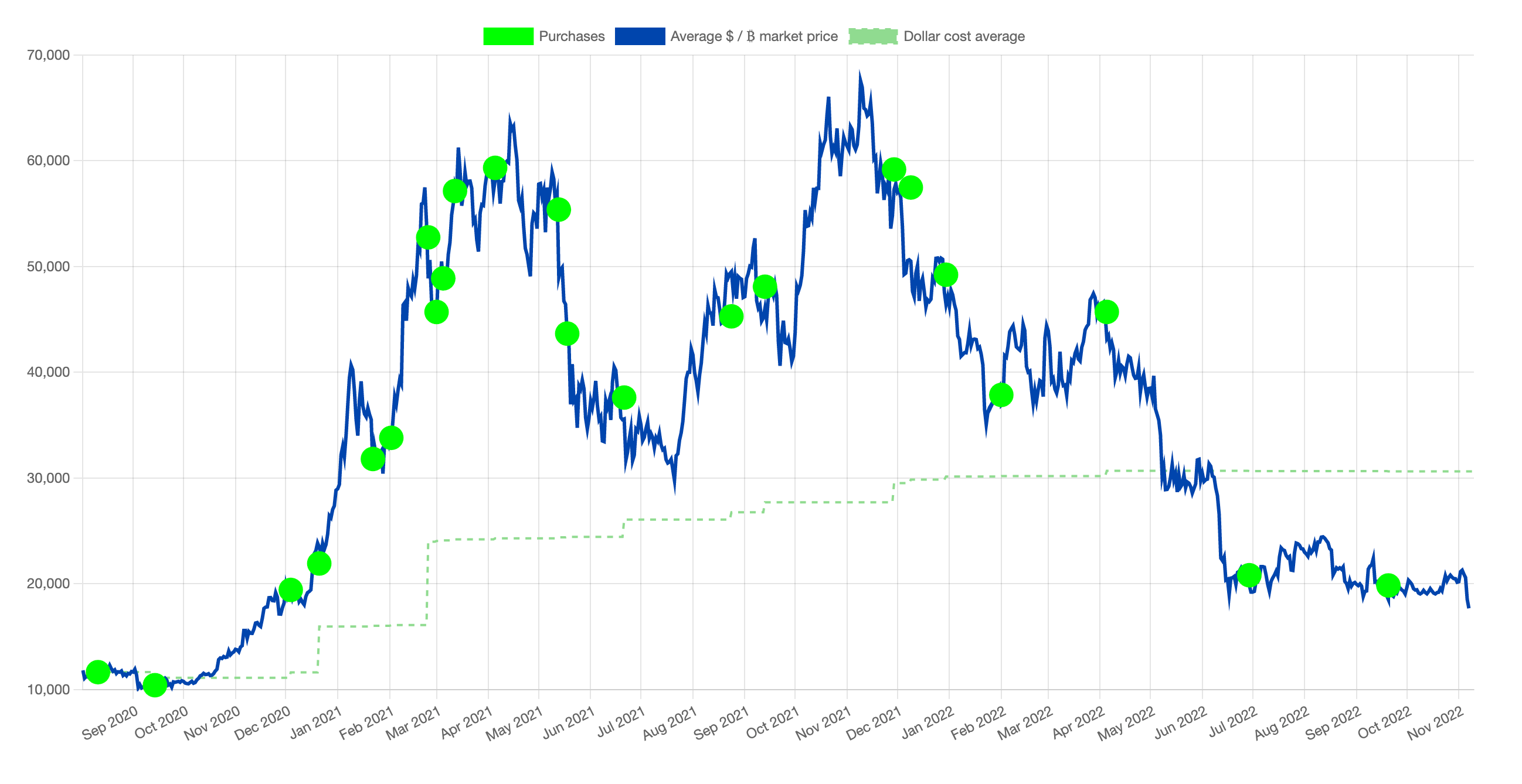Click the purchase dot near Feb 2022

click(x=1001, y=395)
